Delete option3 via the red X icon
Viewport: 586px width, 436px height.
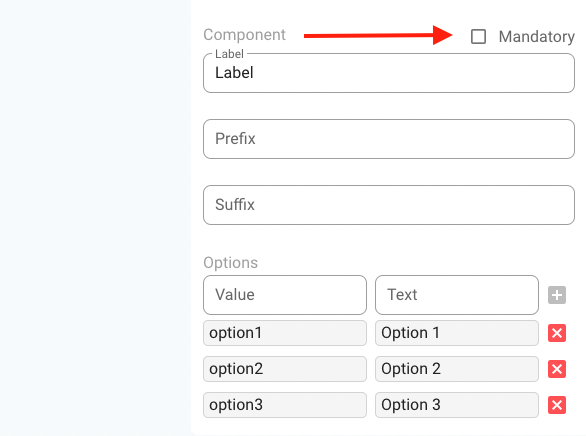tap(557, 405)
